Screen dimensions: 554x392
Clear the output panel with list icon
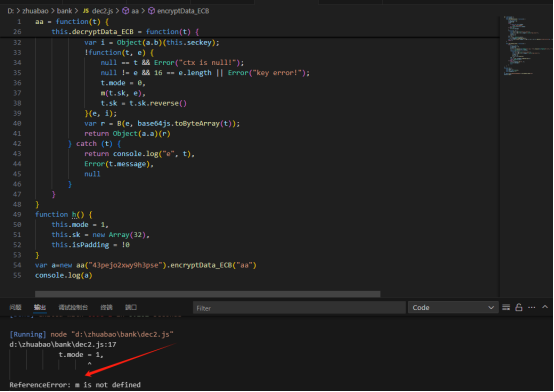[x=506, y=307]
